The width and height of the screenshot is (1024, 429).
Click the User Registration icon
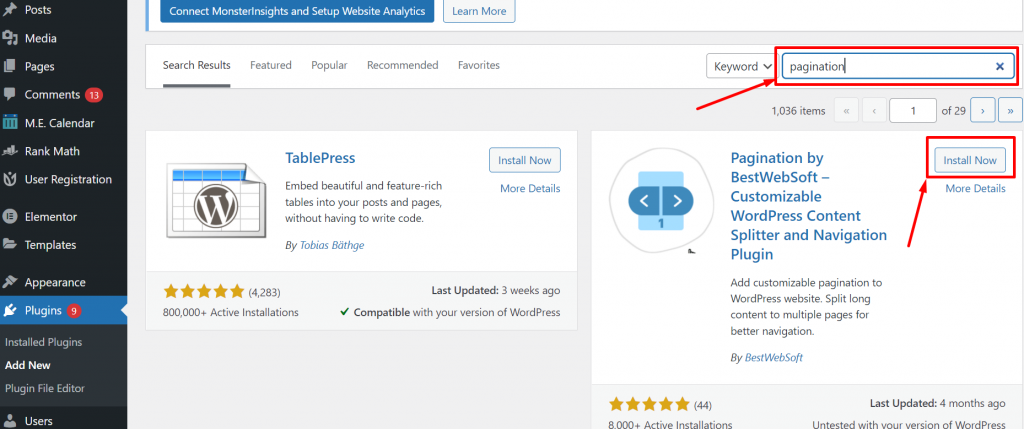(x=10, y=179)
